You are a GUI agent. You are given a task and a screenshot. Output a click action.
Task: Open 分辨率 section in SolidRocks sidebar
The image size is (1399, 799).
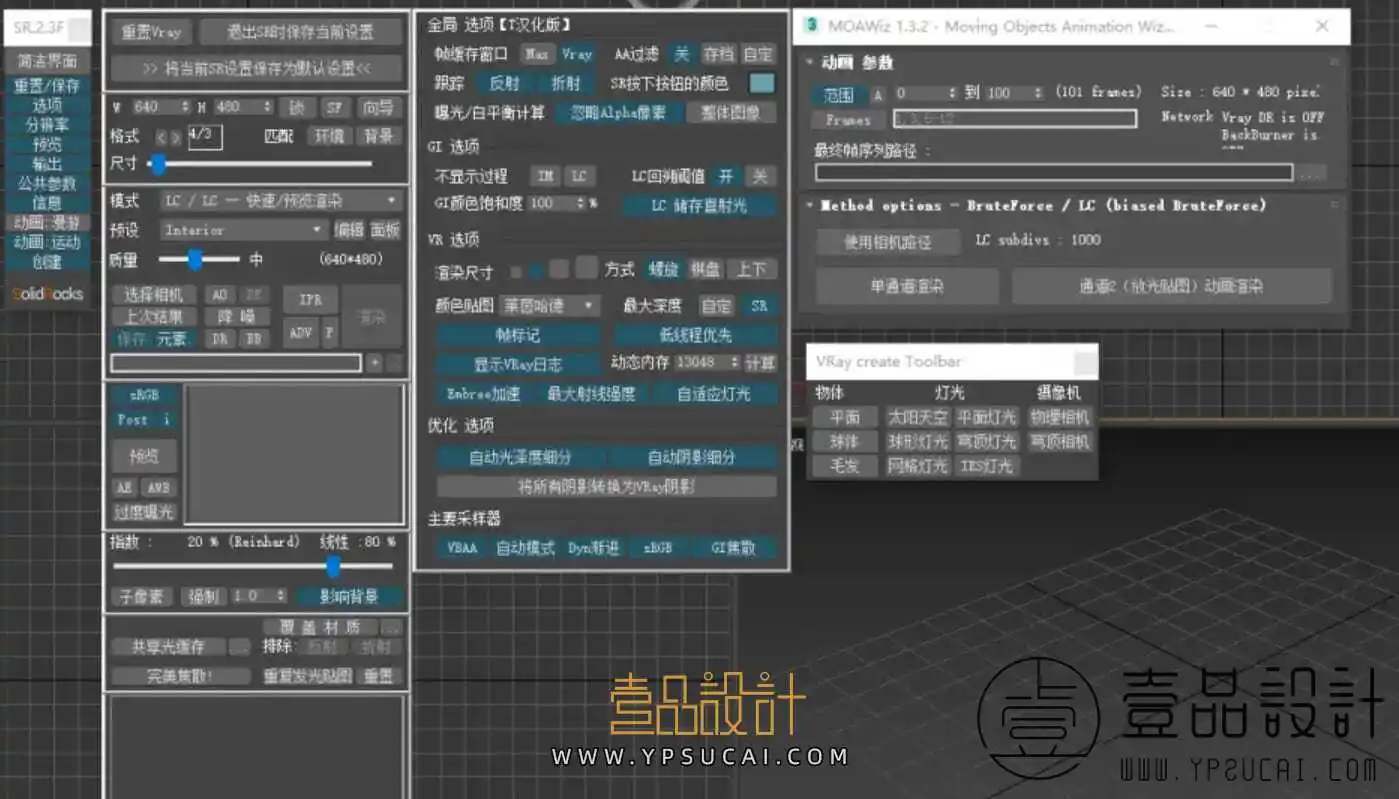point(47,125)
